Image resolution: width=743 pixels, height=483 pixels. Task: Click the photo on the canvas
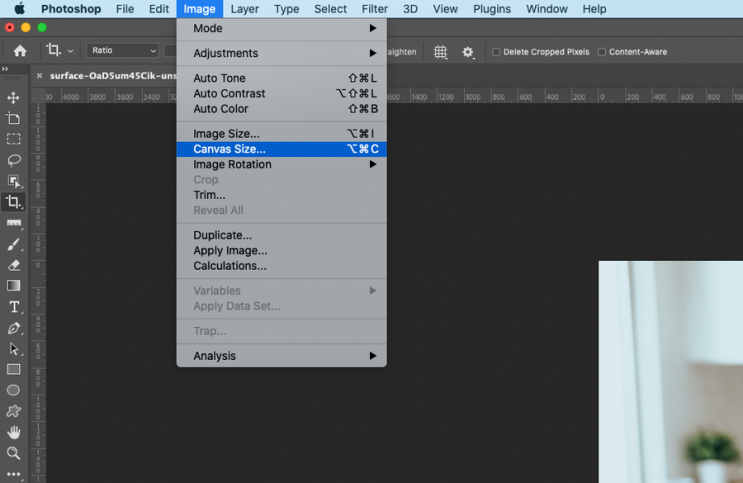671,372
